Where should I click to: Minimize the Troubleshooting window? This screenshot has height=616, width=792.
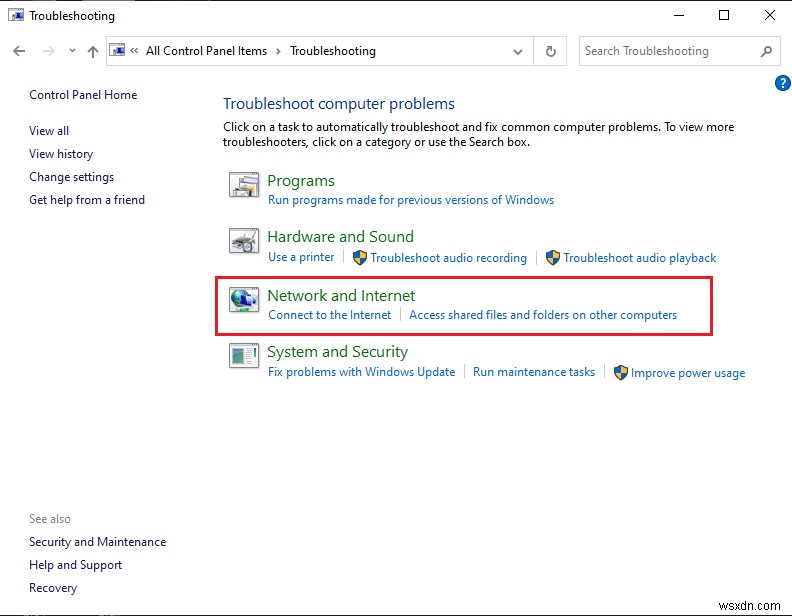click(x=679, y=15)
